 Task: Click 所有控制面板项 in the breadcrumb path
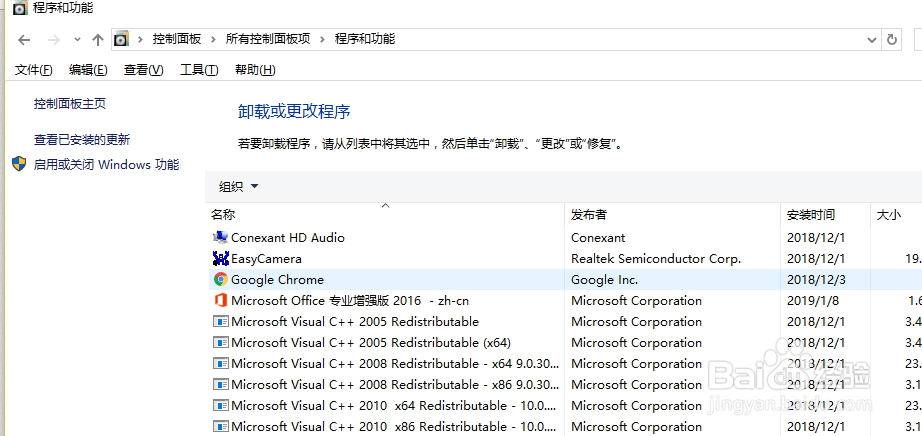268,39
